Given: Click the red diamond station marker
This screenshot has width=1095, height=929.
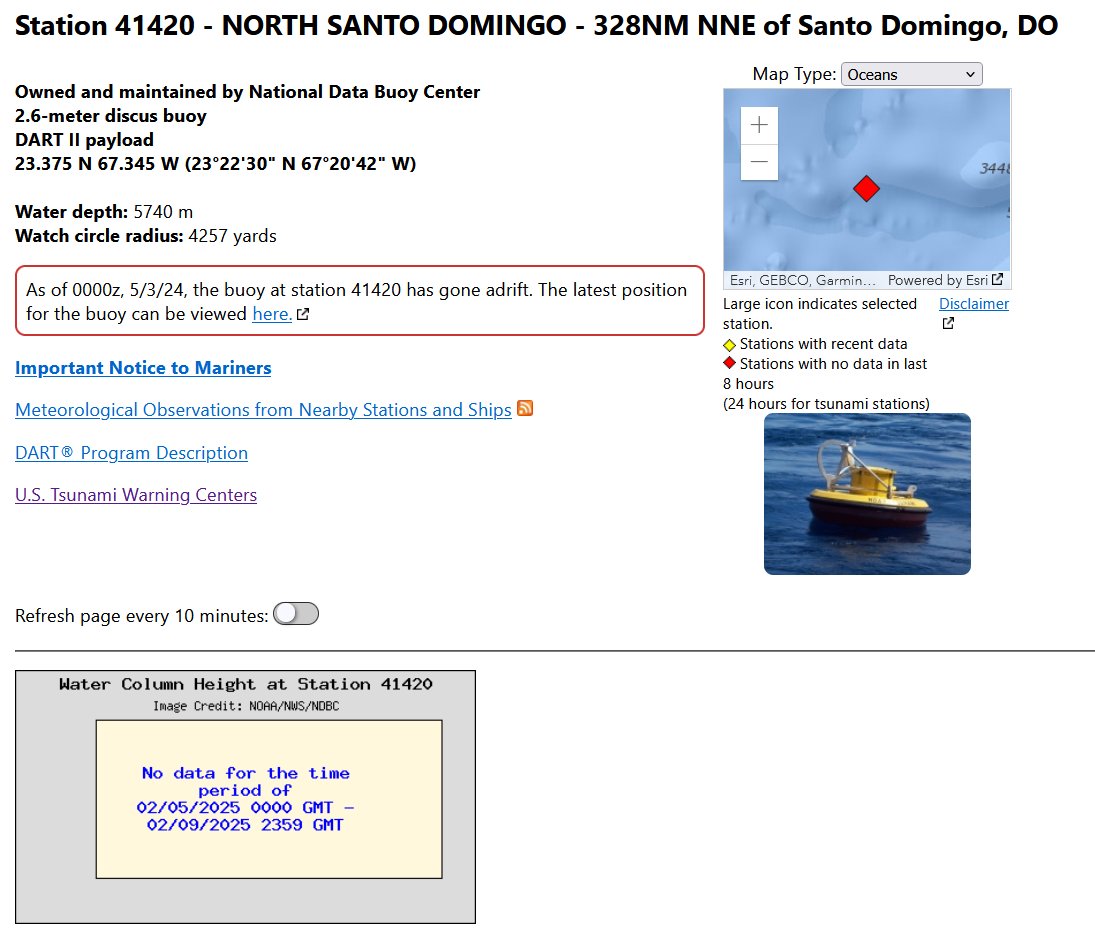Looking at the screenshot, I should [x=866, y=189].
